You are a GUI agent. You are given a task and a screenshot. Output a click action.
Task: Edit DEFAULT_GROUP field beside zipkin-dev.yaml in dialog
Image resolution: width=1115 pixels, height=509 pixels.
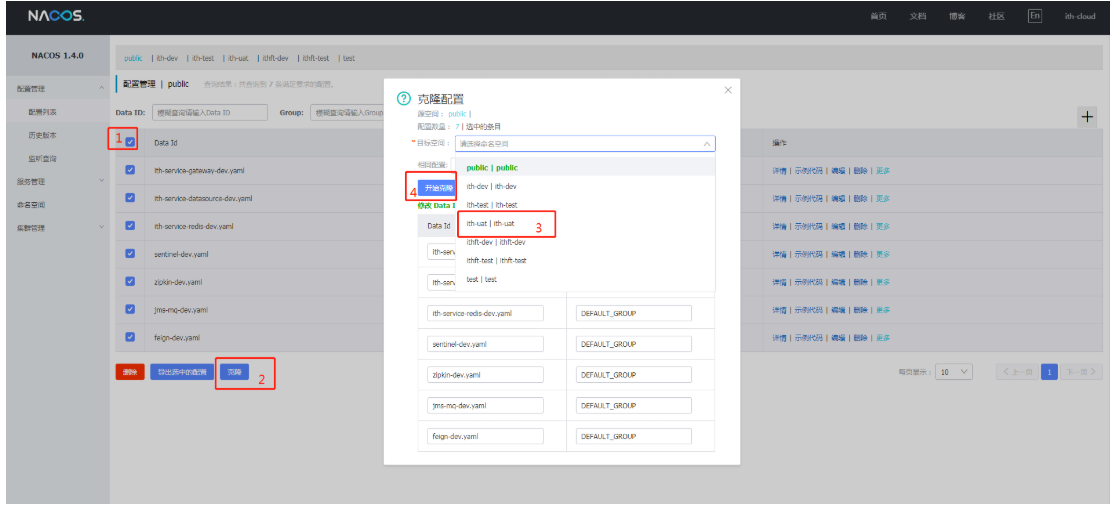click(634, 375)
